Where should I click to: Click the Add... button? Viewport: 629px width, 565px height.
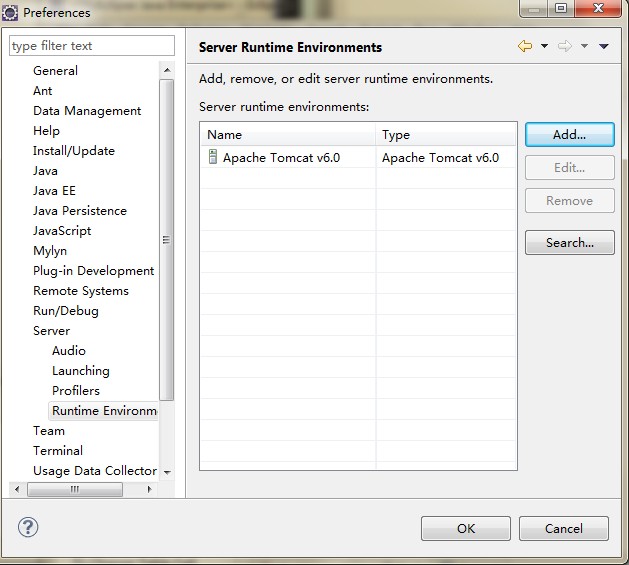pos(570,134)
